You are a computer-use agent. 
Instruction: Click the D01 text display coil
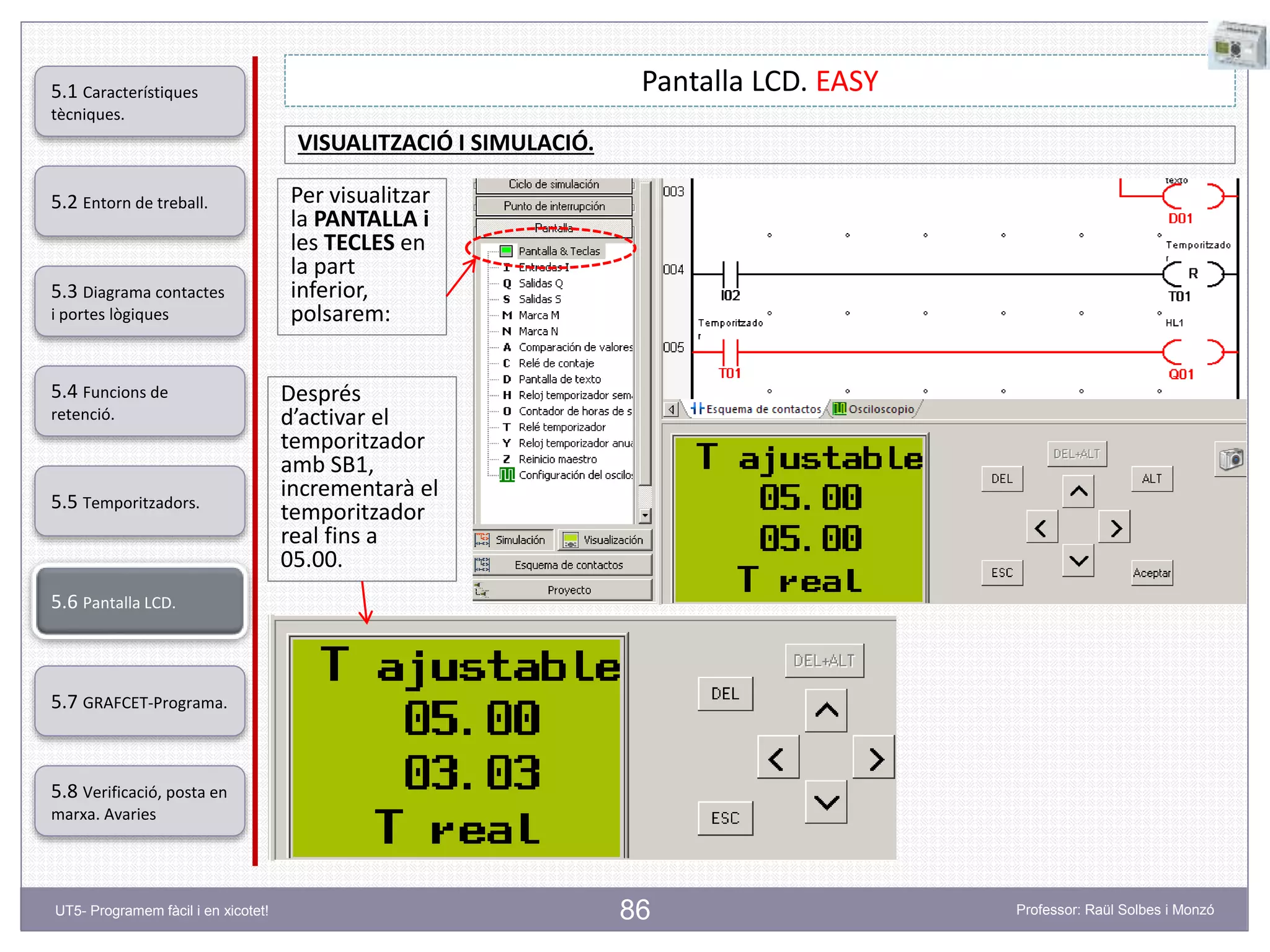click(x=1192, y=196)
